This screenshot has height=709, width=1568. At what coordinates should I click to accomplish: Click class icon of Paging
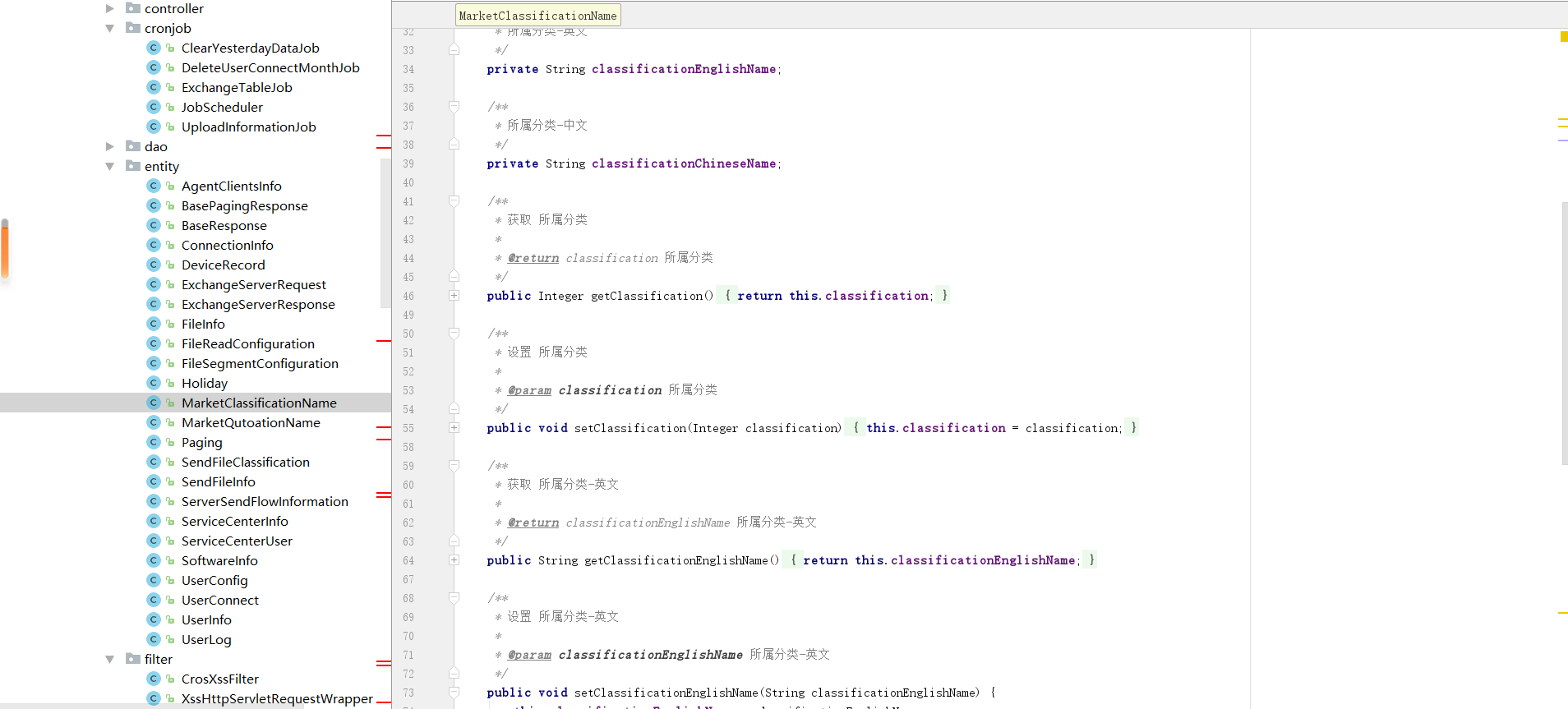click(x=154, y=442)
